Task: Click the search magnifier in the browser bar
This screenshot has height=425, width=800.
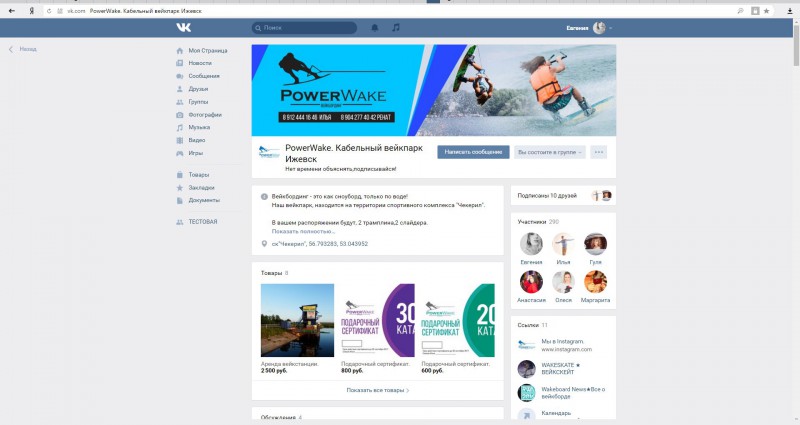Action: click(x=740, y=11)
